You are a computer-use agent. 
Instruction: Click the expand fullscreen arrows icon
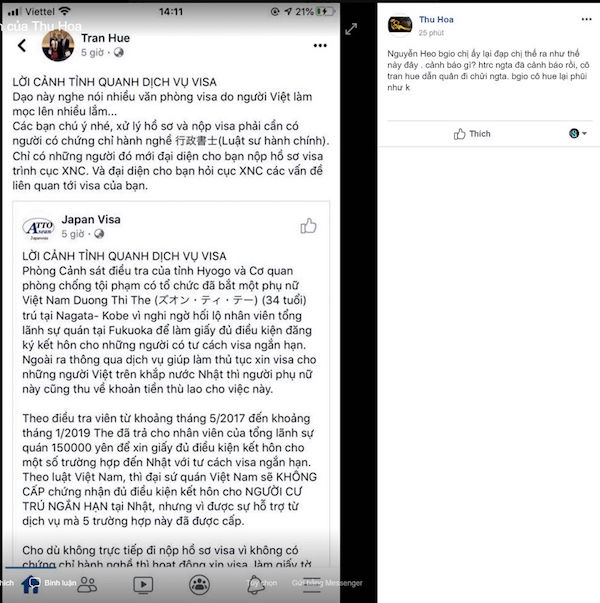pos(351,29)
